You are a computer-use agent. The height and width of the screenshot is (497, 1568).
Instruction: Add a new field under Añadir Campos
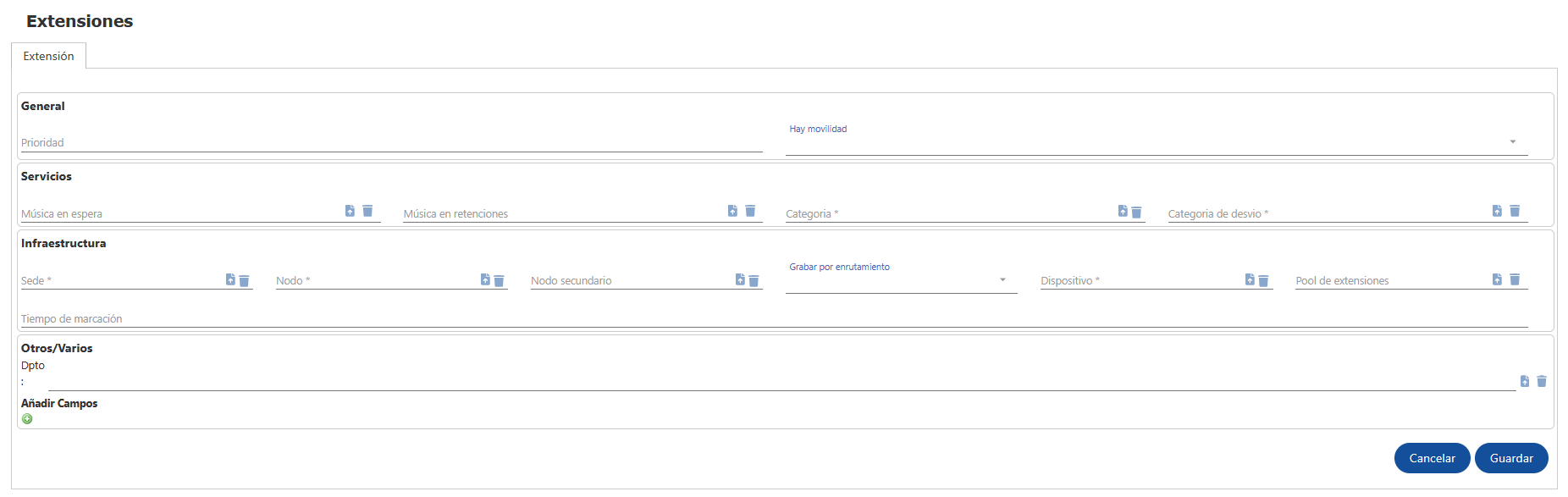click(x=27, y=418)
